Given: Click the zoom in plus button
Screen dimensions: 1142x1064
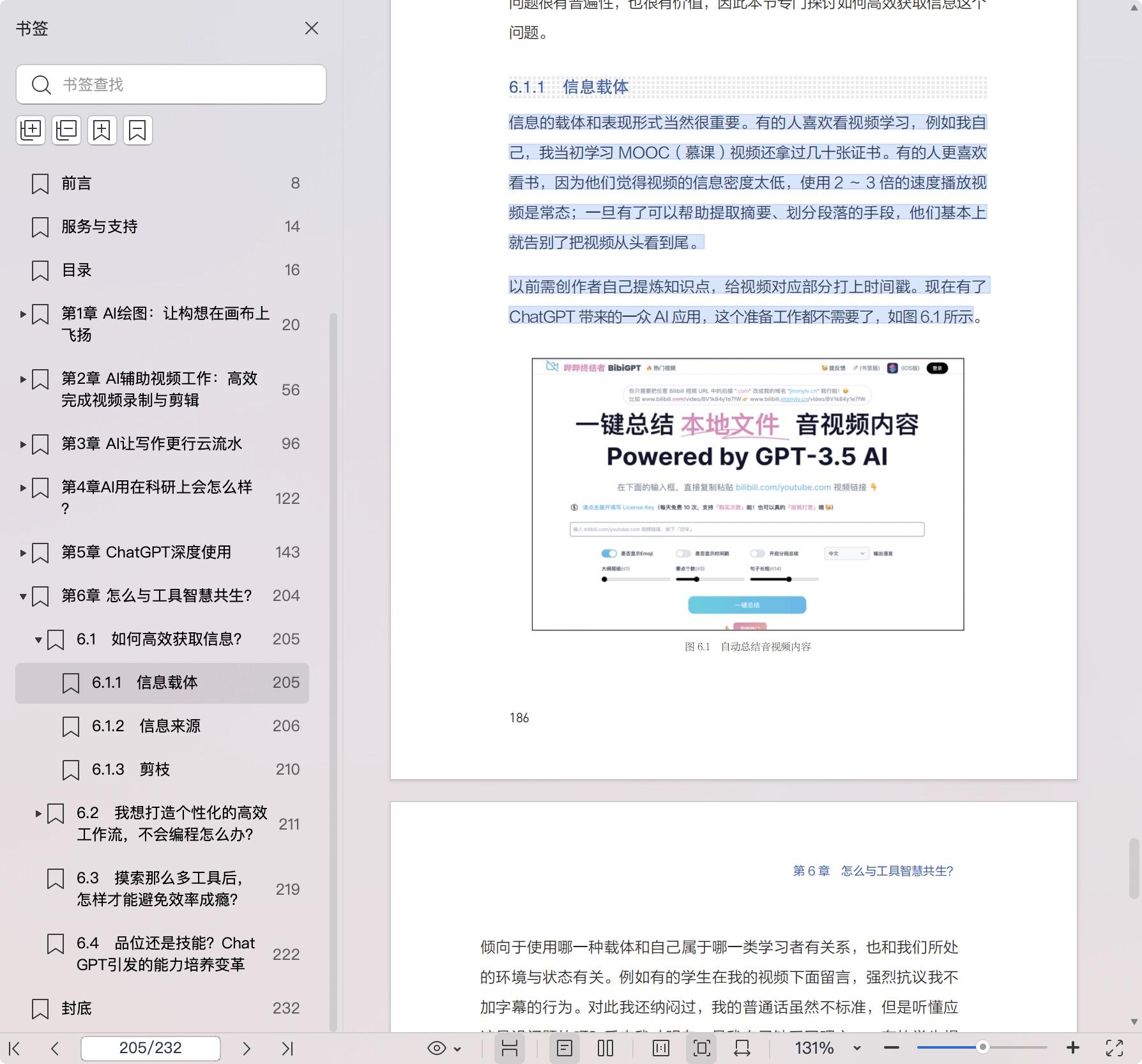Looking at the screenshot, I should pos(1073,1048).
